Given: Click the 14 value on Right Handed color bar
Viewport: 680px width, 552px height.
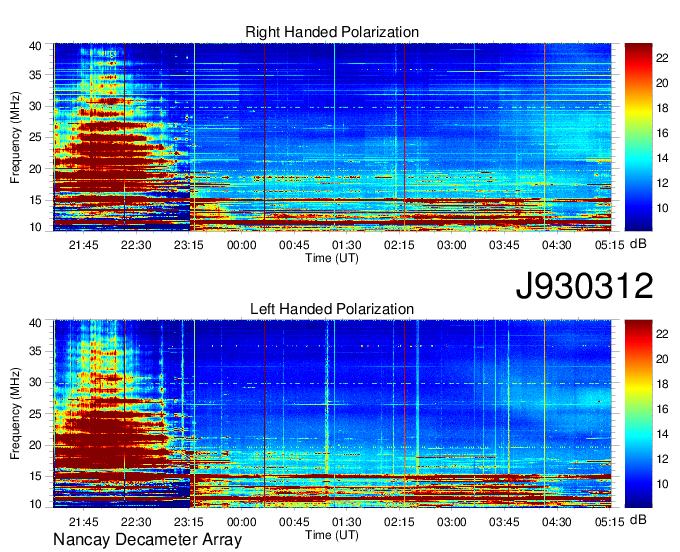Looking at the screenshot, I should 662,158.
